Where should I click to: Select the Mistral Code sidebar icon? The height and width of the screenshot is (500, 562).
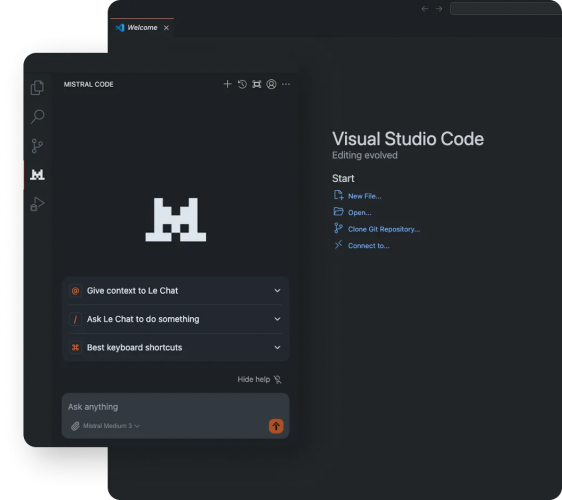[x=37, y=175]
